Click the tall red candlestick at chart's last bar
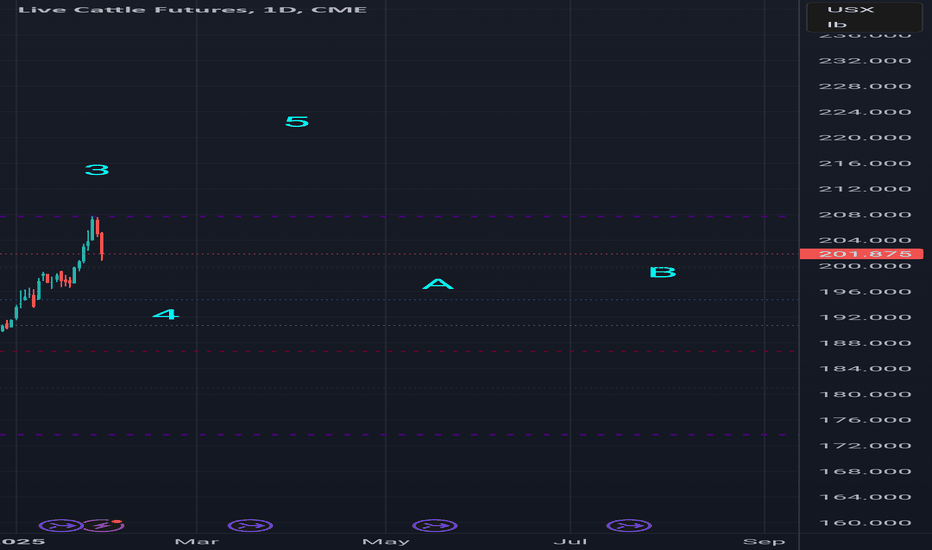Screen dimensions: 932x550 point(102,246)
